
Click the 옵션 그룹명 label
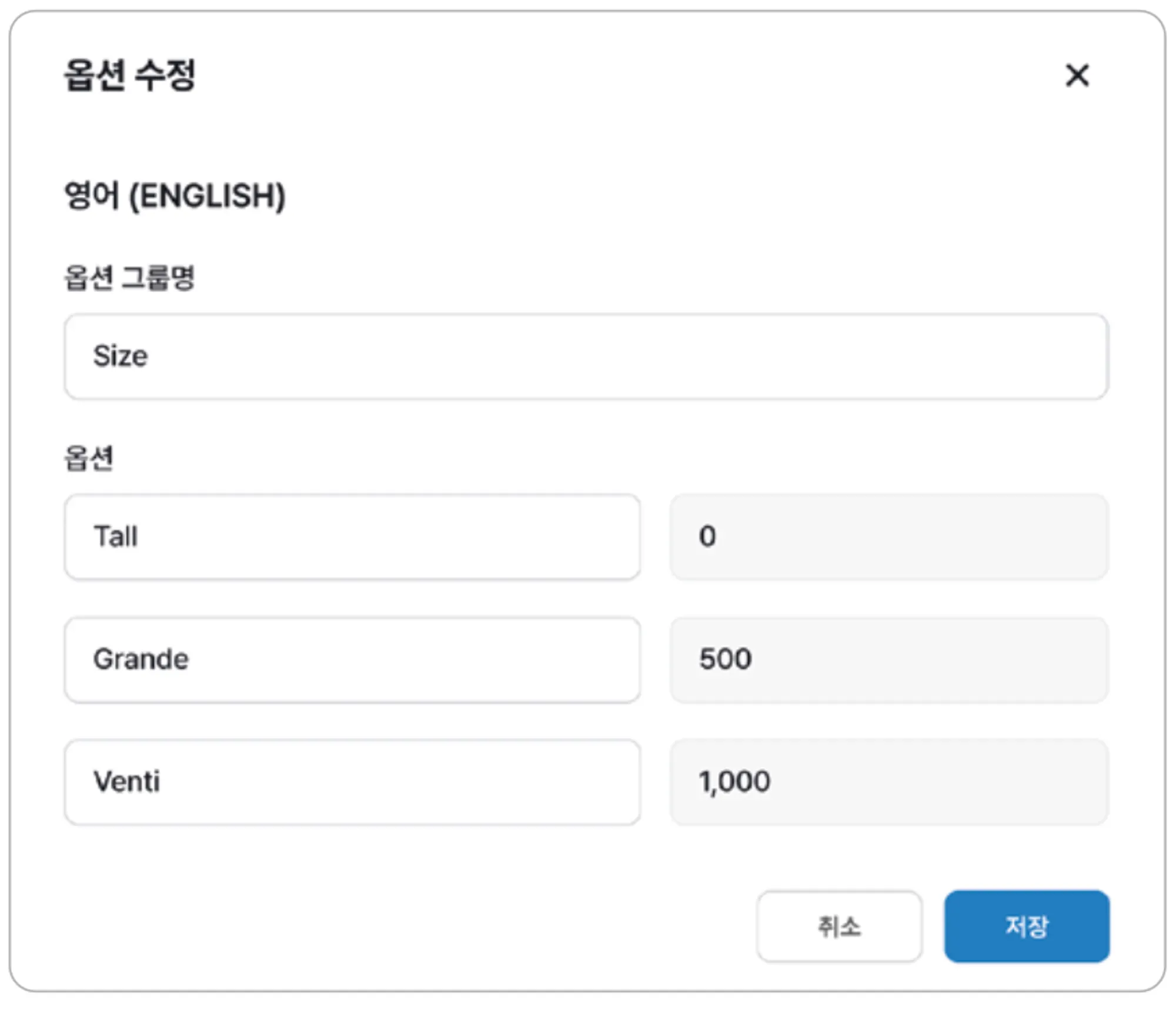point(129,278)
